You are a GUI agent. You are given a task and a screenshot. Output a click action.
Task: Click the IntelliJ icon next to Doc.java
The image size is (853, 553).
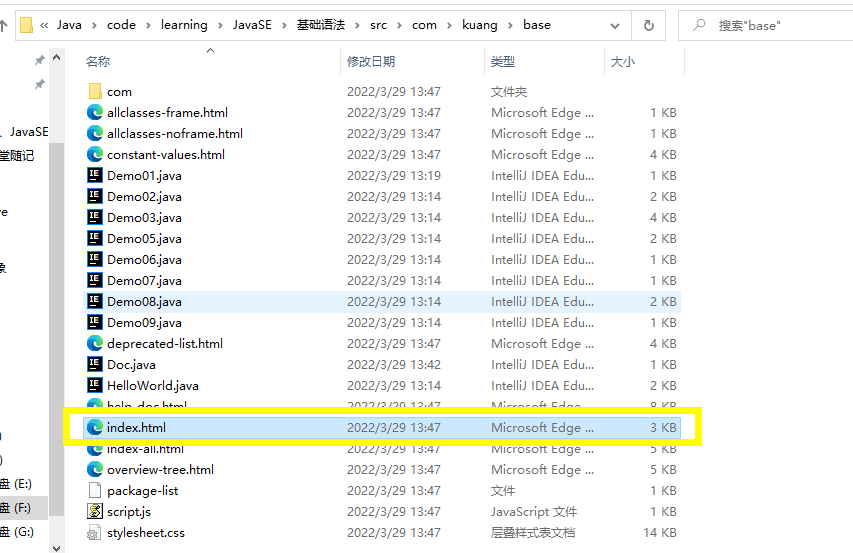[x=95, y=364]
